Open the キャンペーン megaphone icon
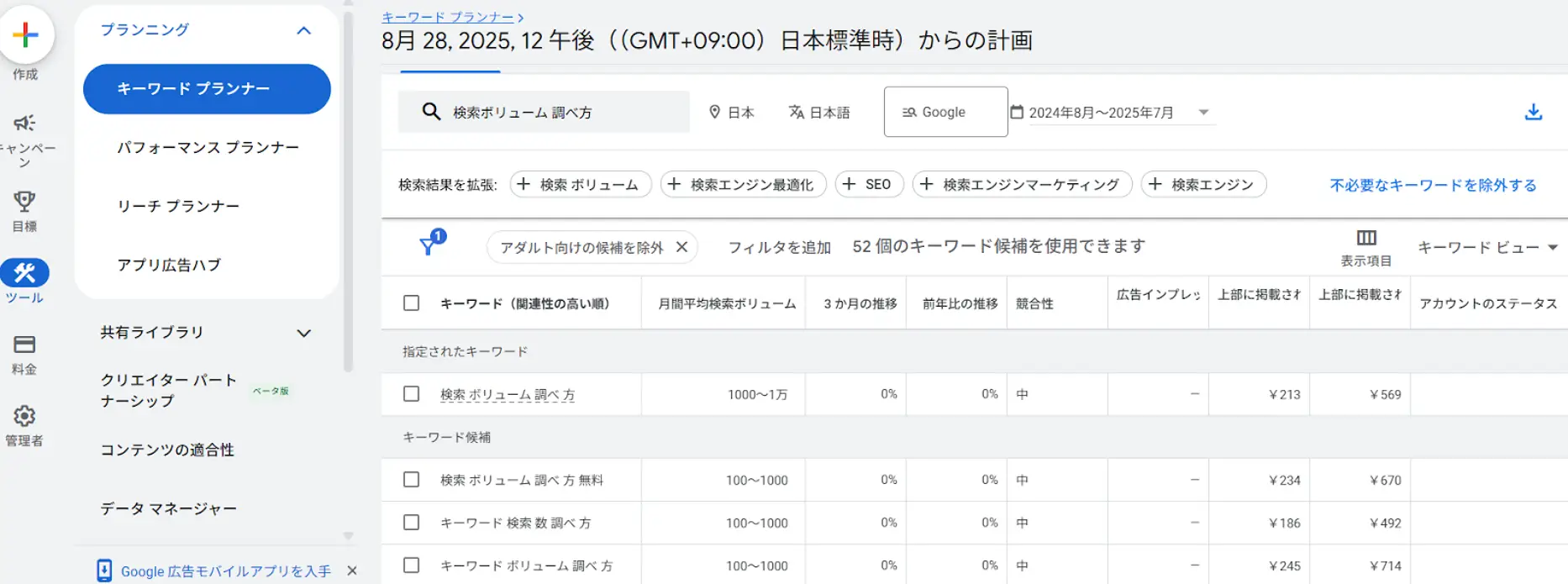Image resolution: width=1568 pixels, height=584 pixels. click(24, 124)
